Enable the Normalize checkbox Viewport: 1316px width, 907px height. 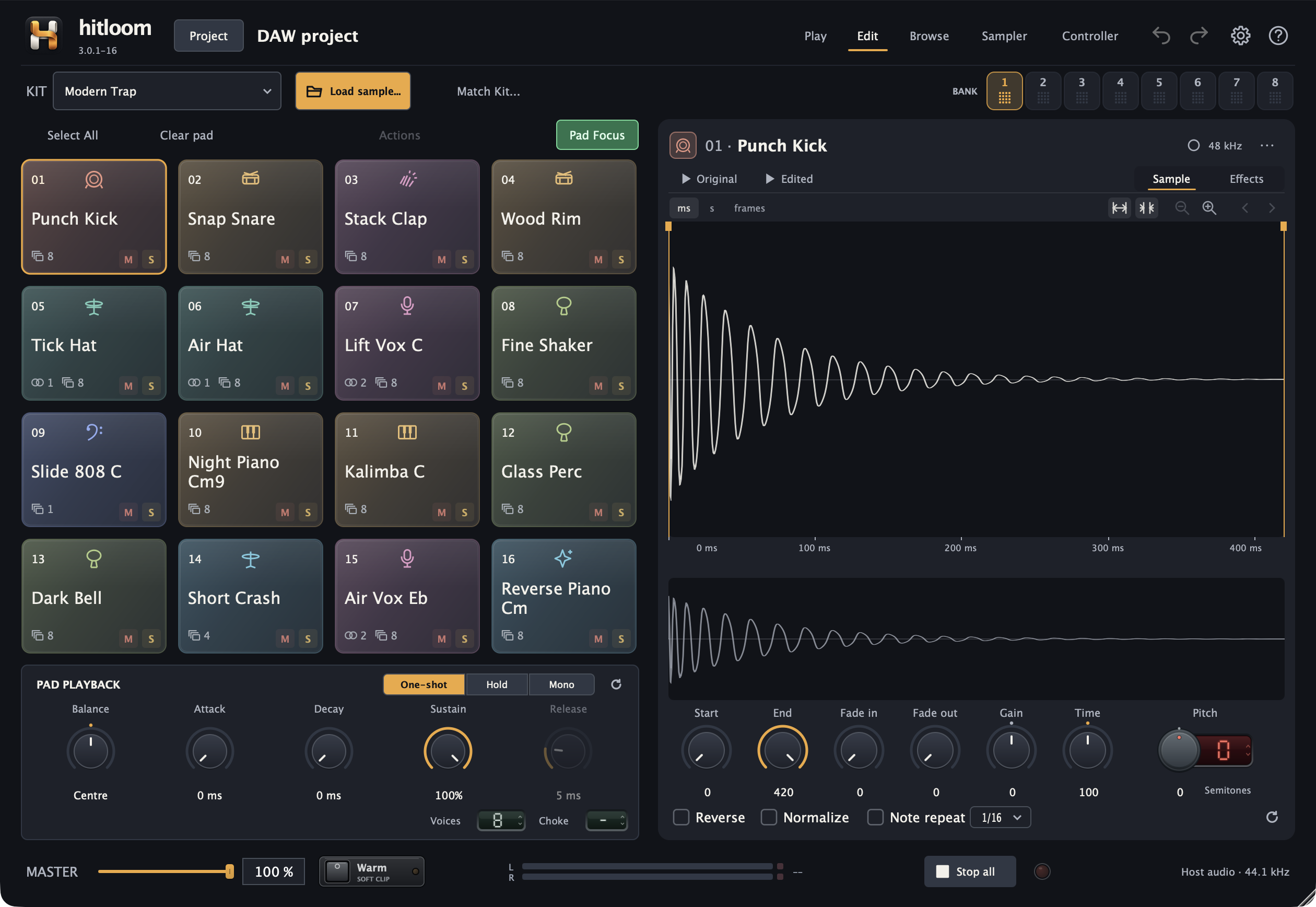point(769,817)
